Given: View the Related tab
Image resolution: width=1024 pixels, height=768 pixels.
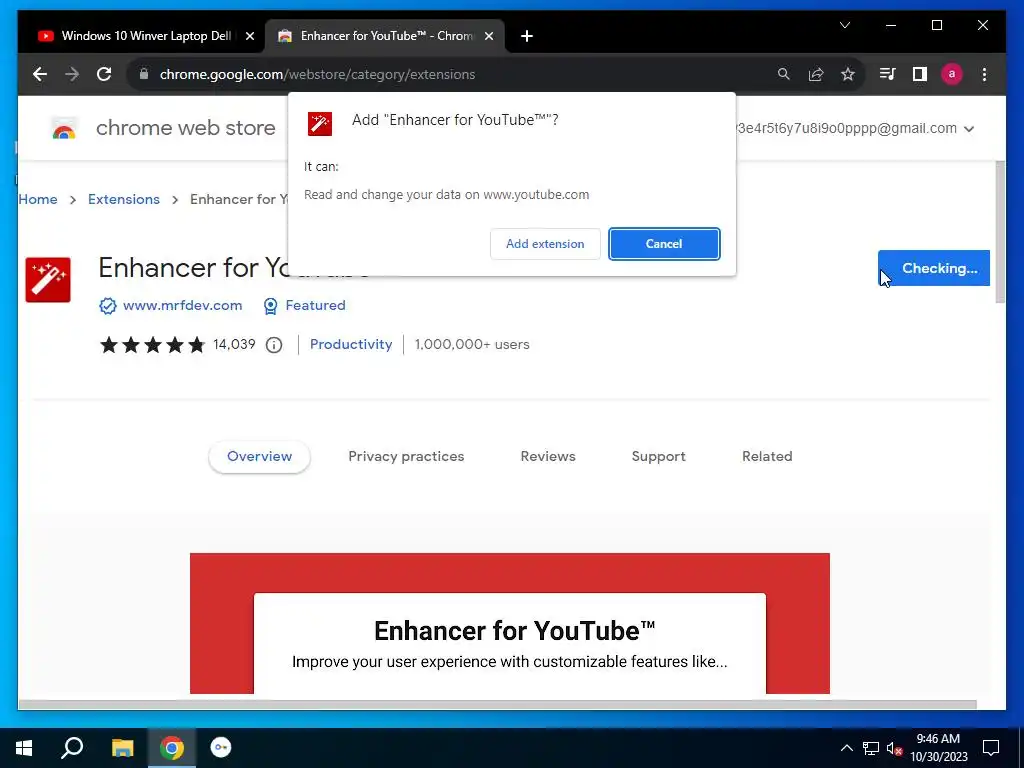Looking at the screenshot, I should 767,456.
